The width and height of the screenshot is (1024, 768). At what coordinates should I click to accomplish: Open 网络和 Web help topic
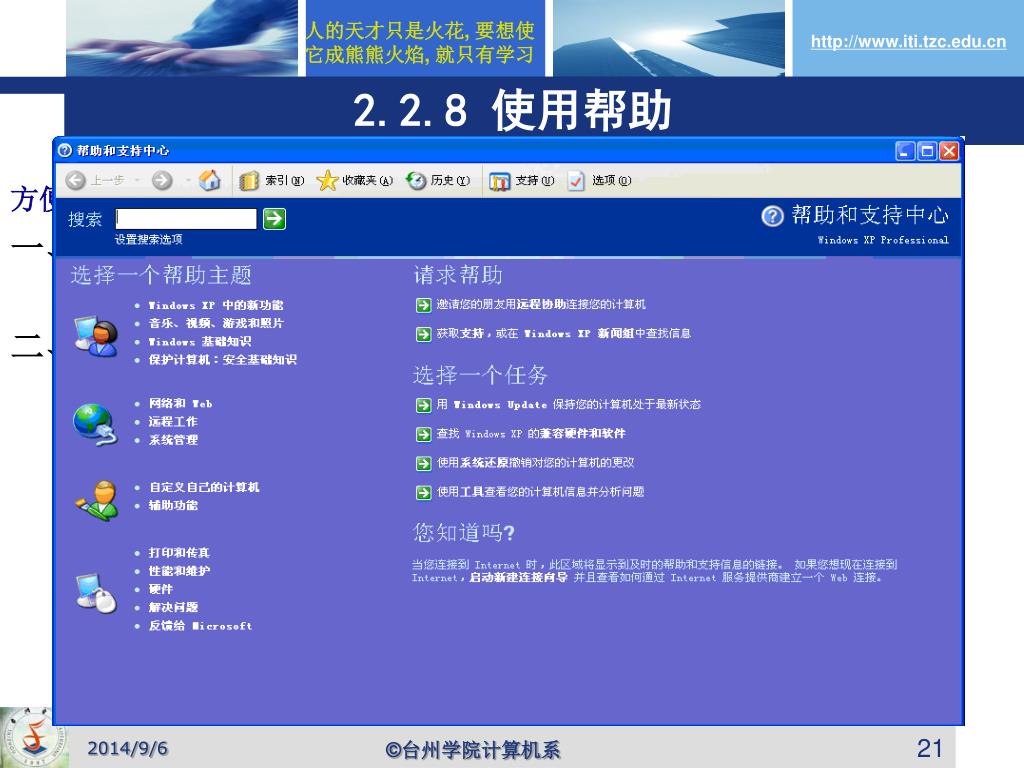click(x=180, y=403)
